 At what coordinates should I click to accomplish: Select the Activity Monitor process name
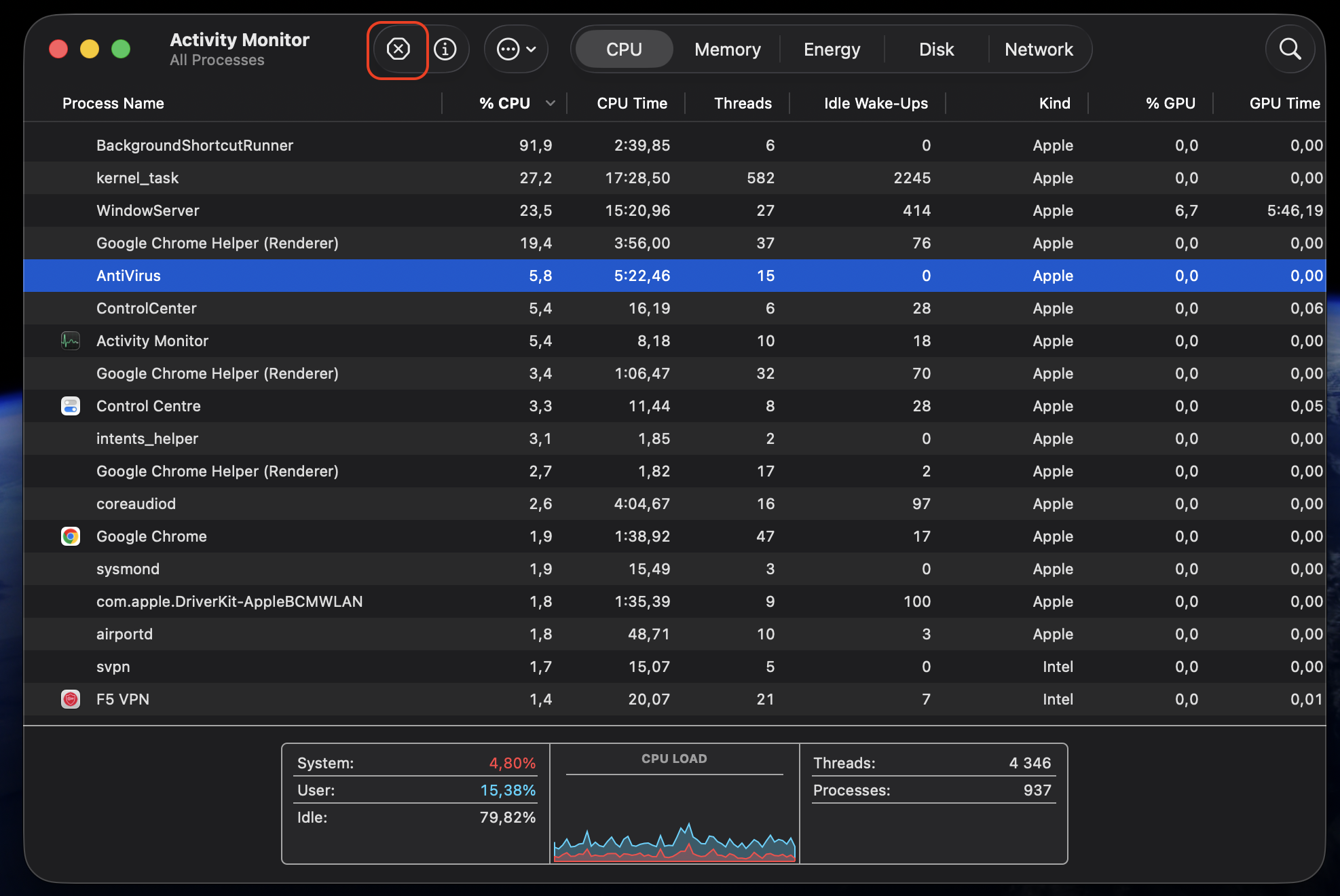pos(152,341)
